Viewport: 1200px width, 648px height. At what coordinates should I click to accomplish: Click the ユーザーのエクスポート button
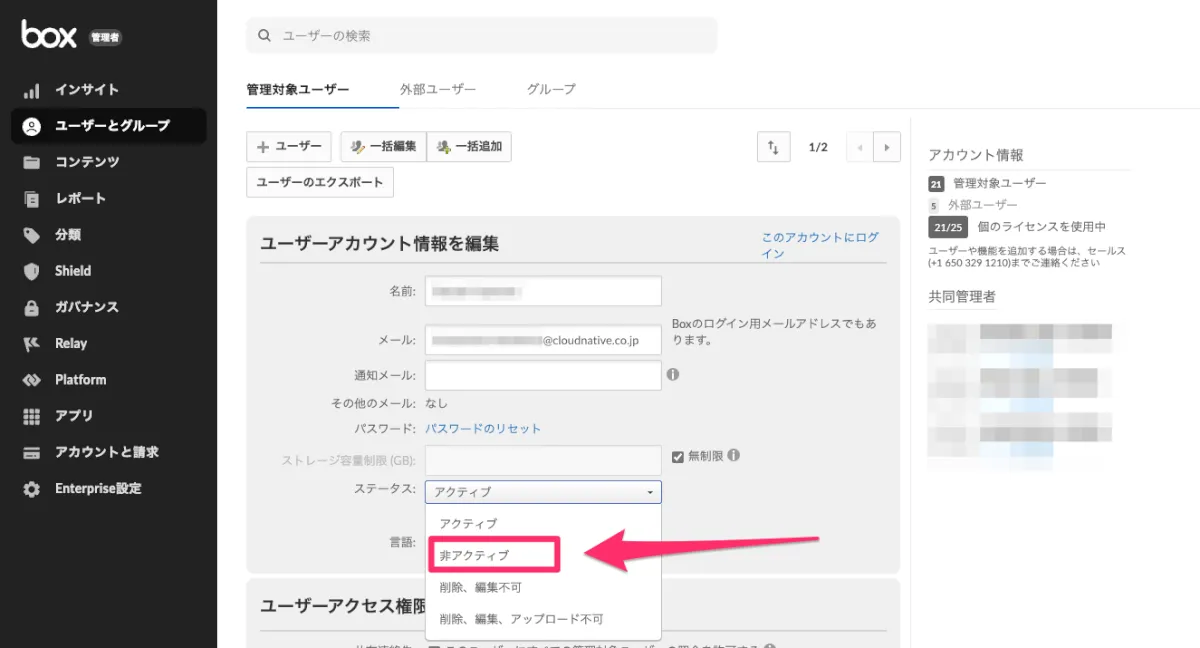point(320,183)
